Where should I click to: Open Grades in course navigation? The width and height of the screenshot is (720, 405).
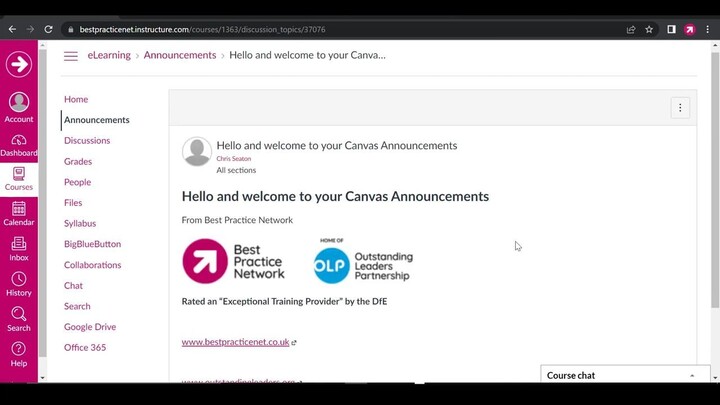[78, 162]
